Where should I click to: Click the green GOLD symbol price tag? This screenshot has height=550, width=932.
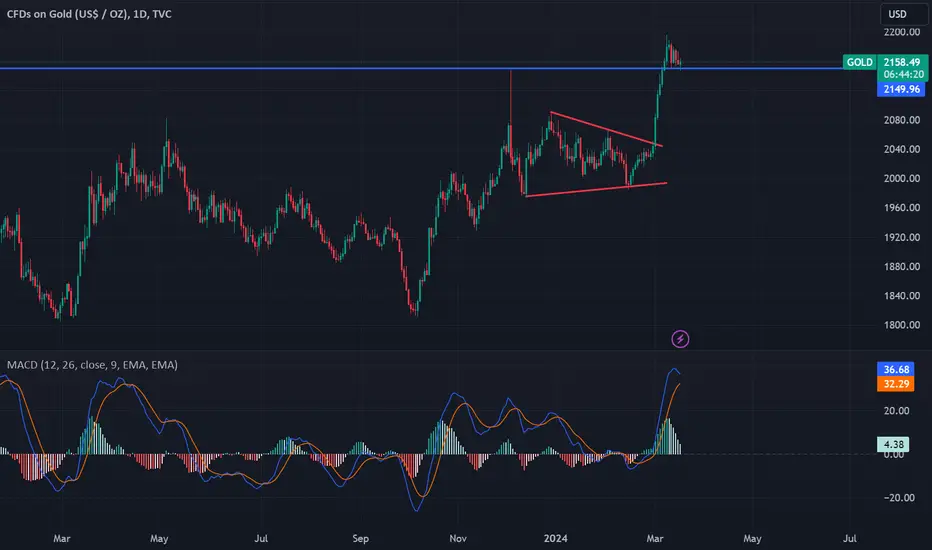(x=859, y=62)
